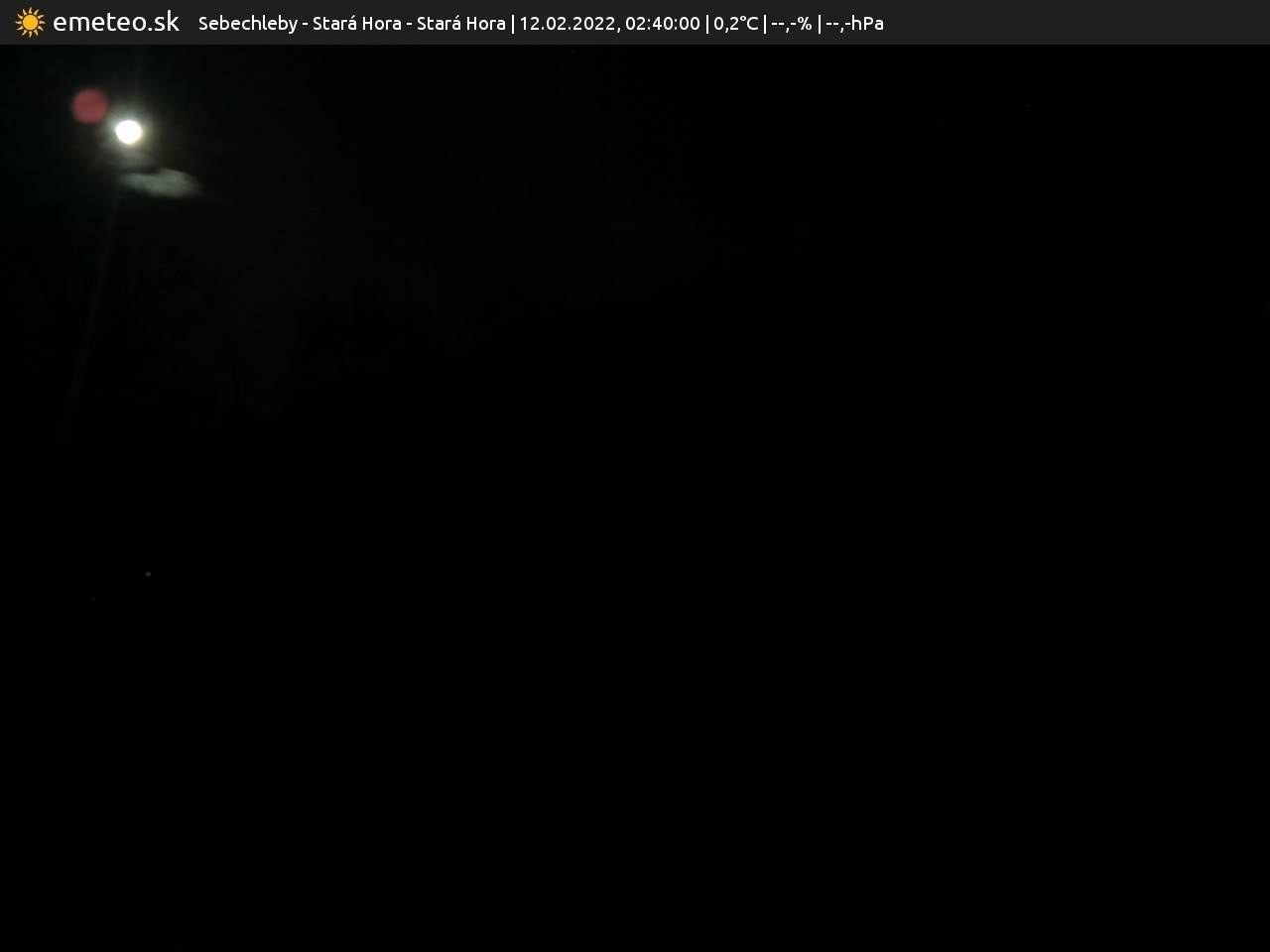The image size is (1270, 952).
Task: Click the faint vertical streak under the lamp
Action: [x=94, y=297]
